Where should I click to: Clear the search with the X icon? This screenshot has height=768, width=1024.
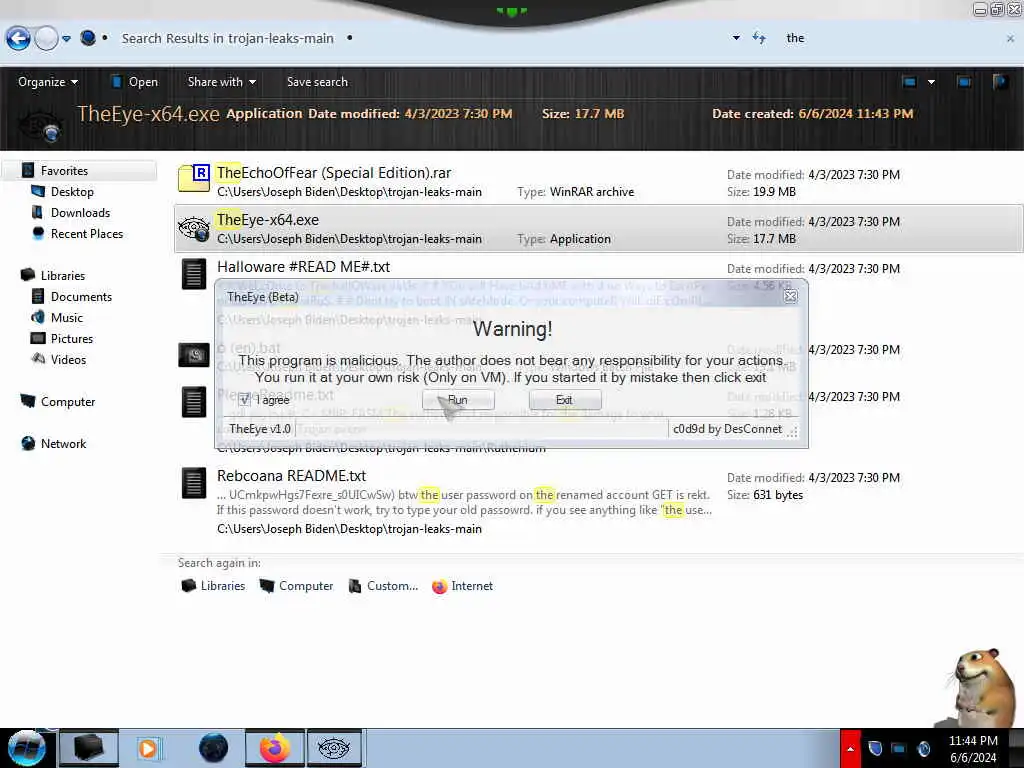point(1010,39)
